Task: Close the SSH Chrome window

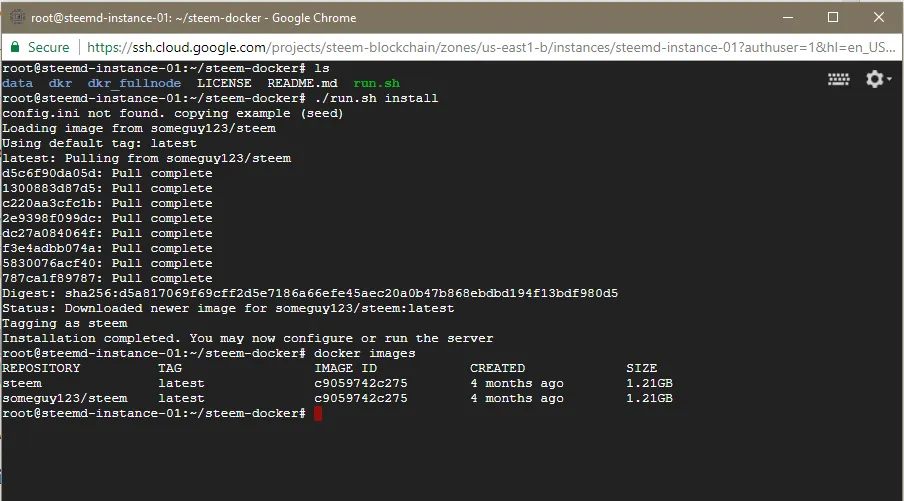Action: tap(879, 17)
